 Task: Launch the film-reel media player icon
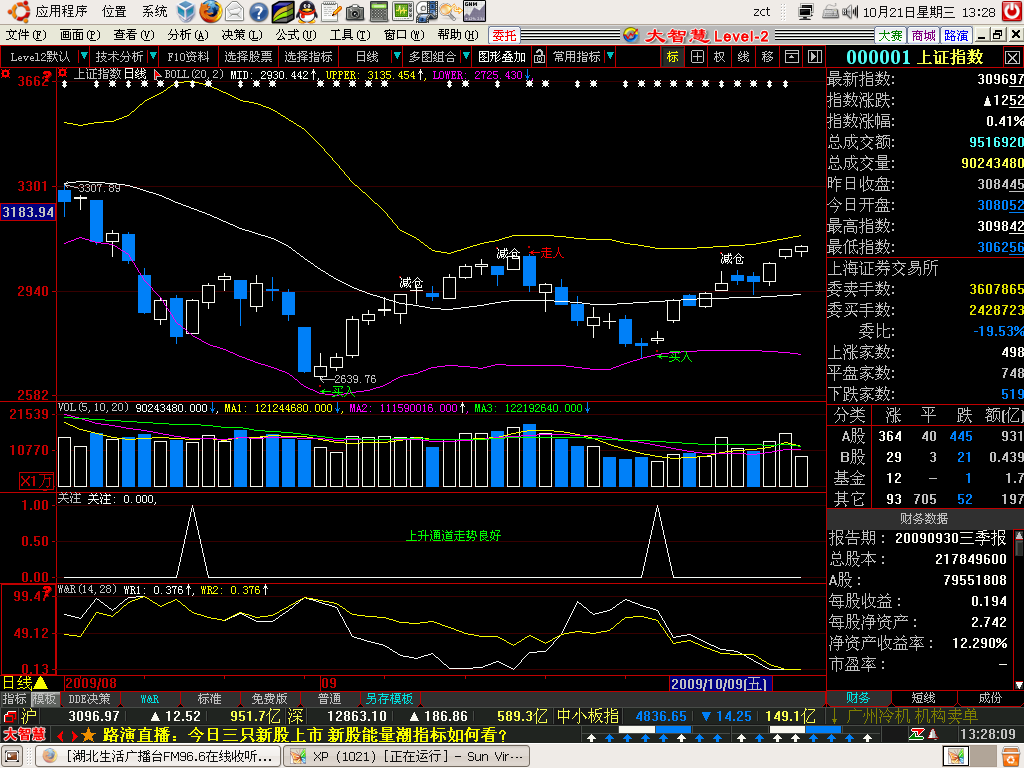click(426, 11)
